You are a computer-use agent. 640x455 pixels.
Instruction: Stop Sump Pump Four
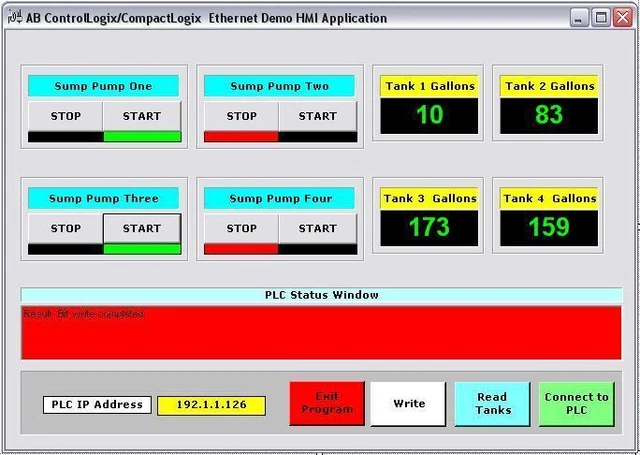coord(242,228)
